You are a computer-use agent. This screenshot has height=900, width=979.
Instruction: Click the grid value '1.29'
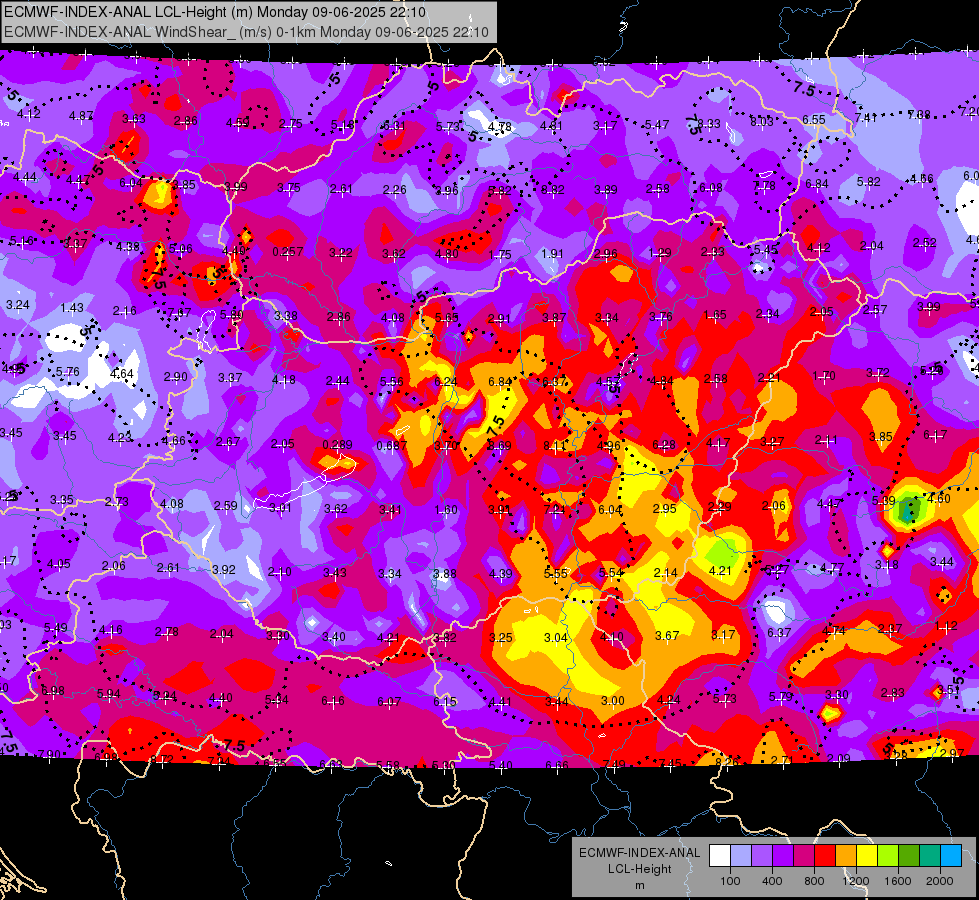tap(660, 253)
